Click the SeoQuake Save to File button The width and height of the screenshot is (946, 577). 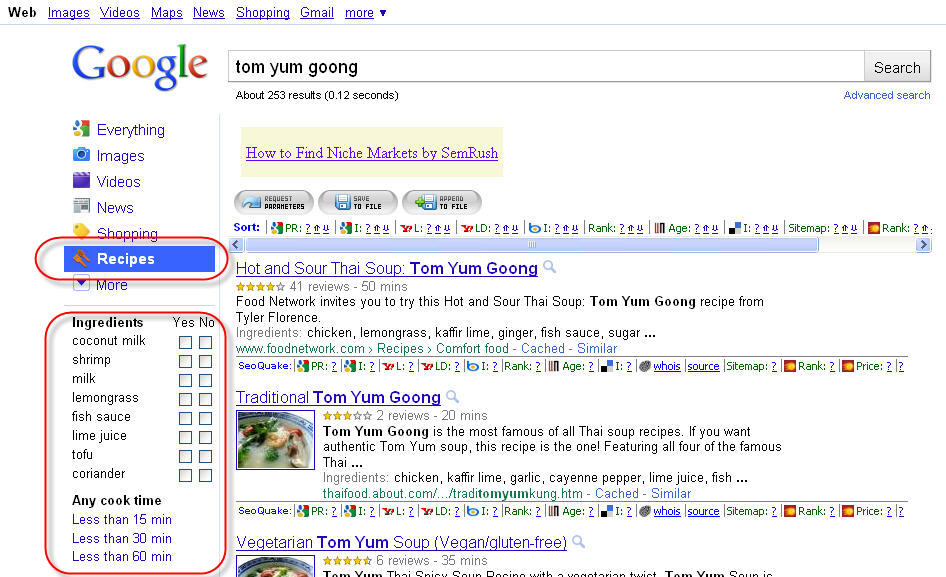click(358, 203)
